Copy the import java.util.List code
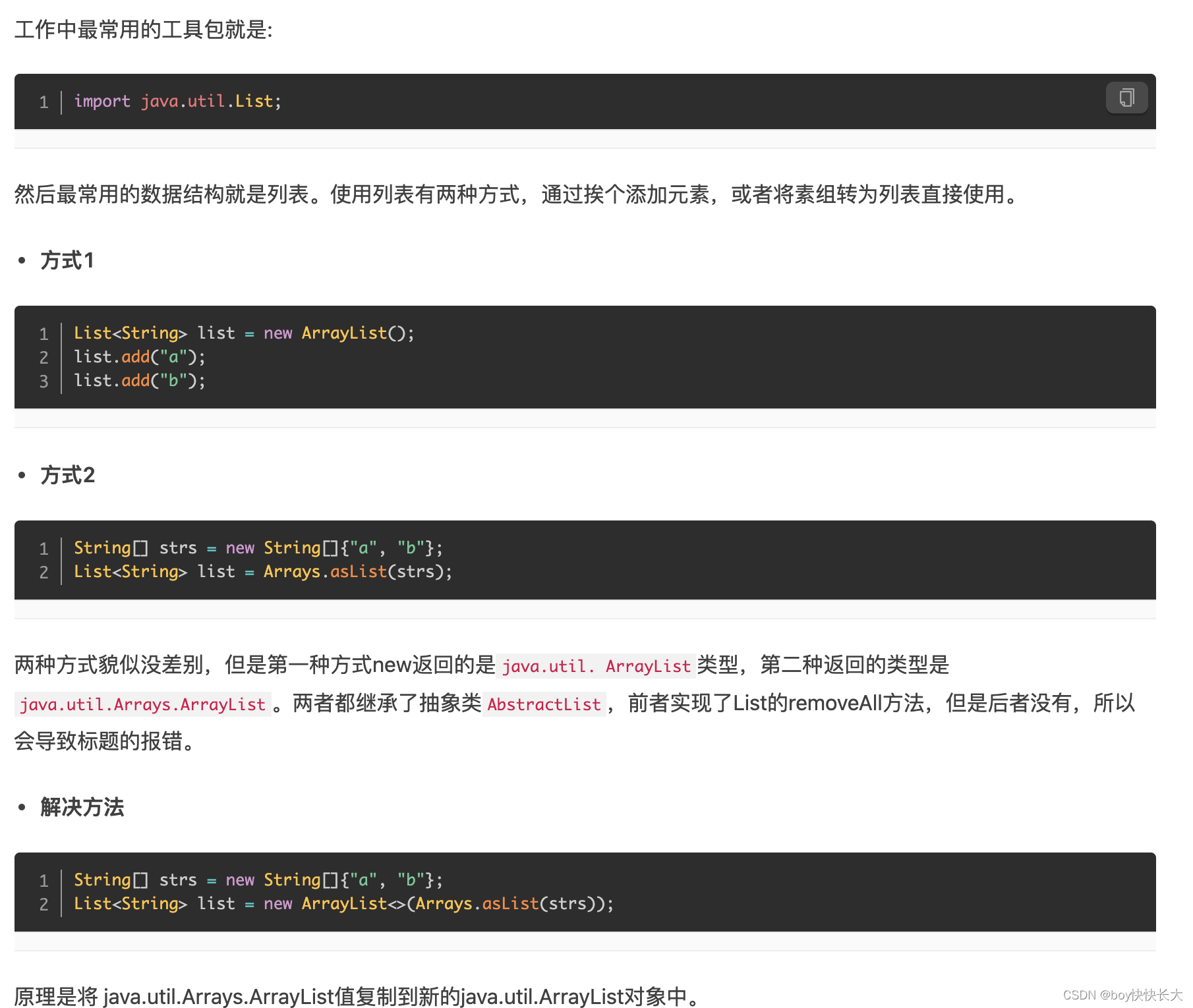This screenshot has height=1008, width=1193. (x=1126, y=98)
